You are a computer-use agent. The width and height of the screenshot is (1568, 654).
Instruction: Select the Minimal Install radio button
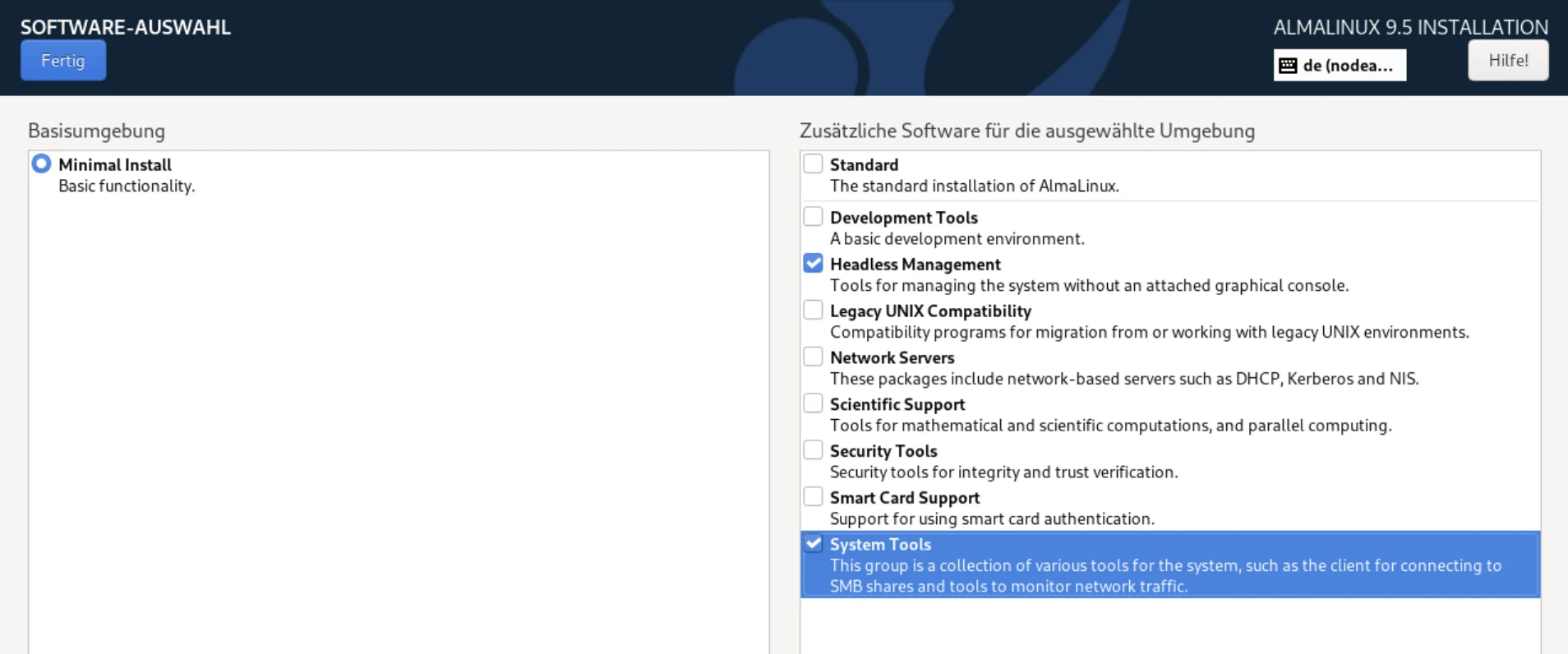tap(39, 163)
